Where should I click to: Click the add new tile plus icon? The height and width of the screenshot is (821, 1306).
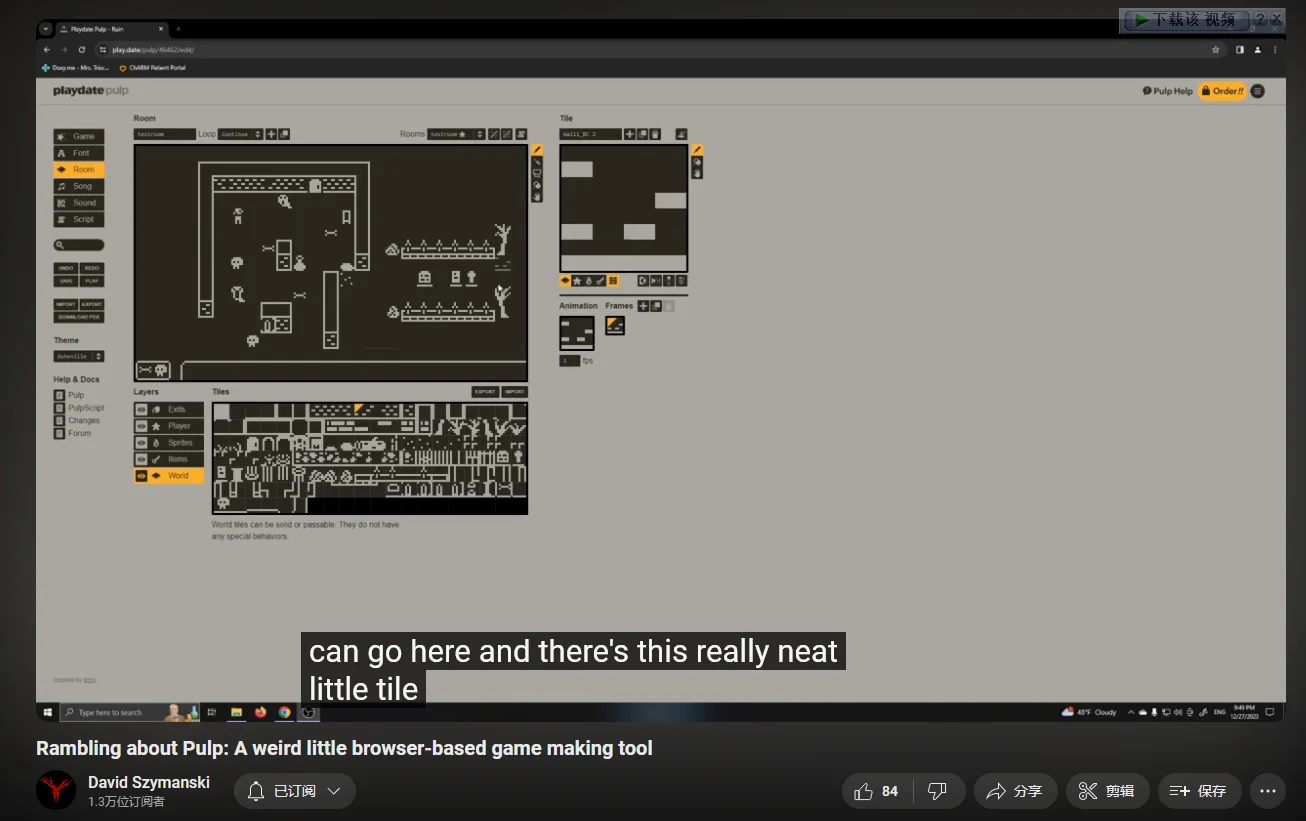tap(630, 134)
